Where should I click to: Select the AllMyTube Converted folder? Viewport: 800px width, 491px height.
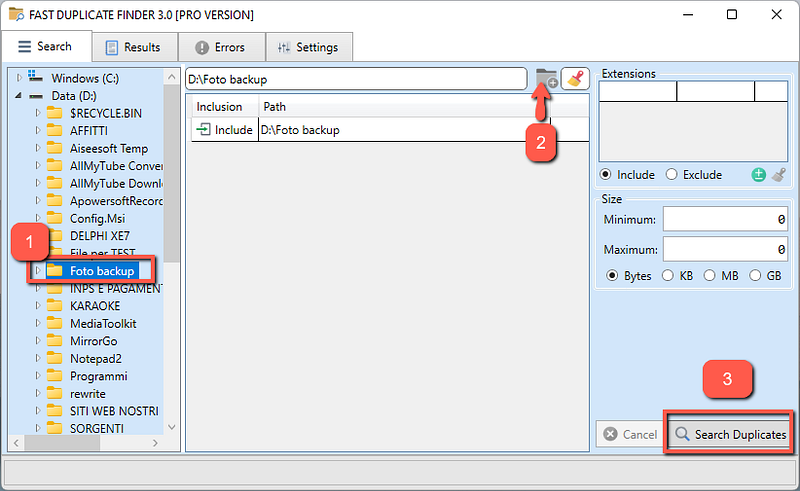116,166
